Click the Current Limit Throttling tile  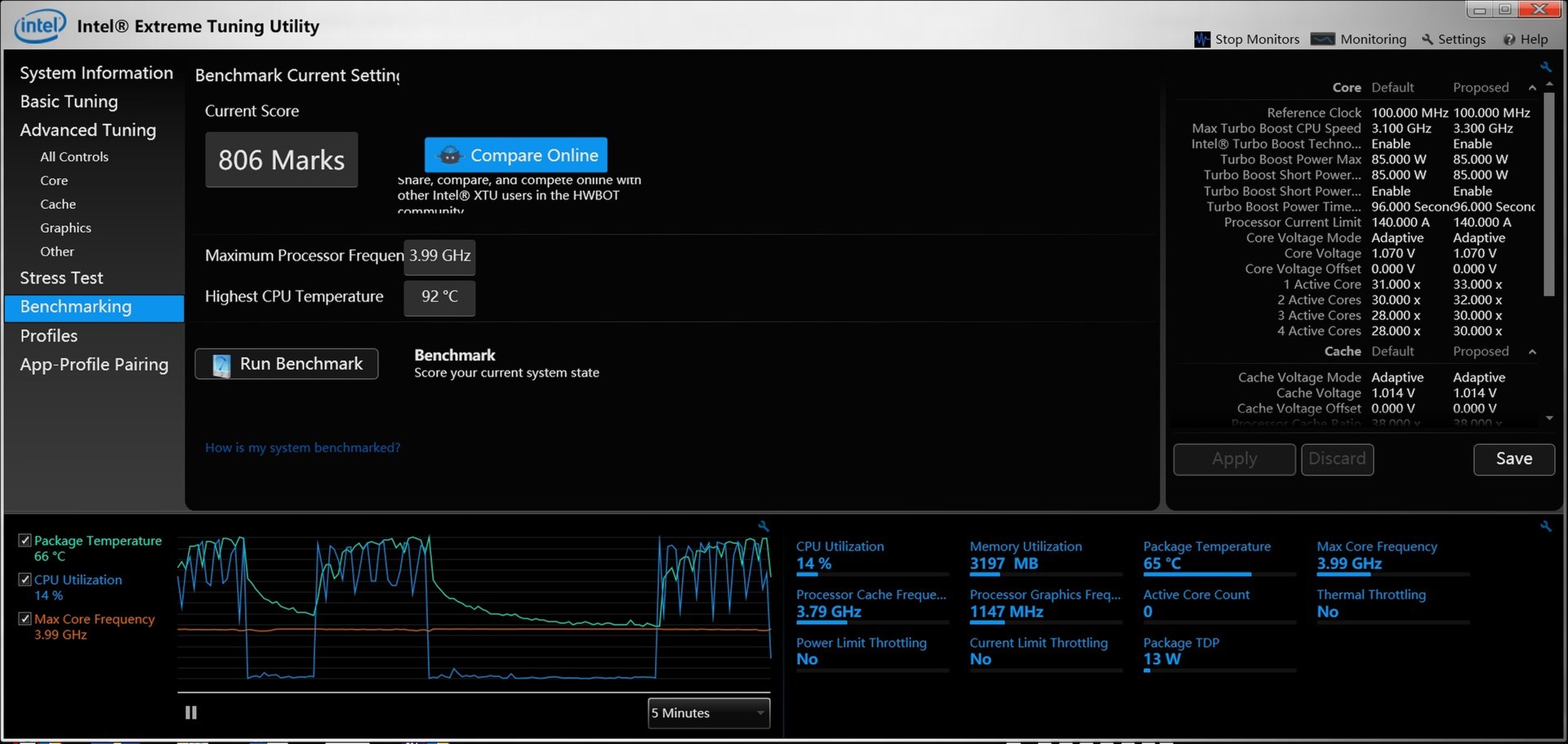tap(1045, 653)
